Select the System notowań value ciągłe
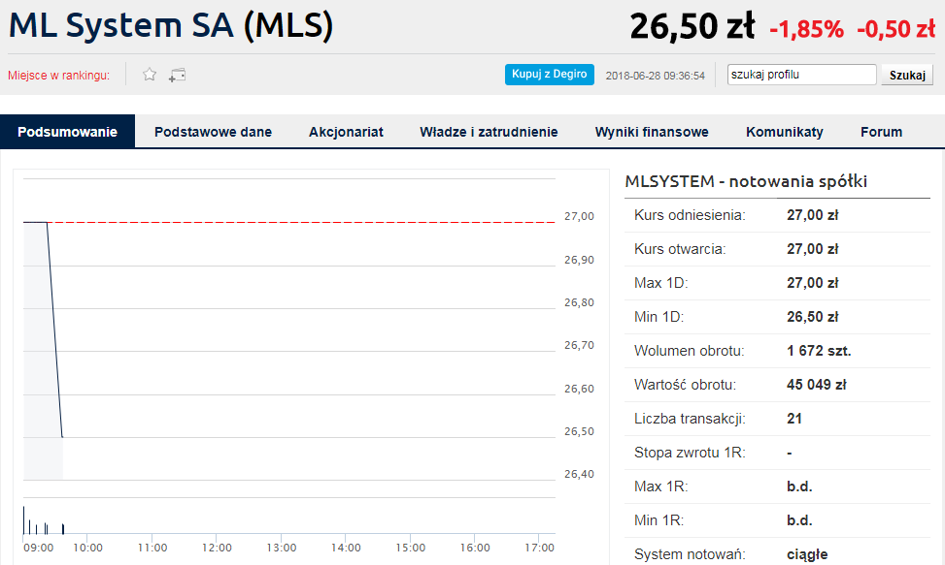Viewport: 945px width, 565px height. (807, 554)
